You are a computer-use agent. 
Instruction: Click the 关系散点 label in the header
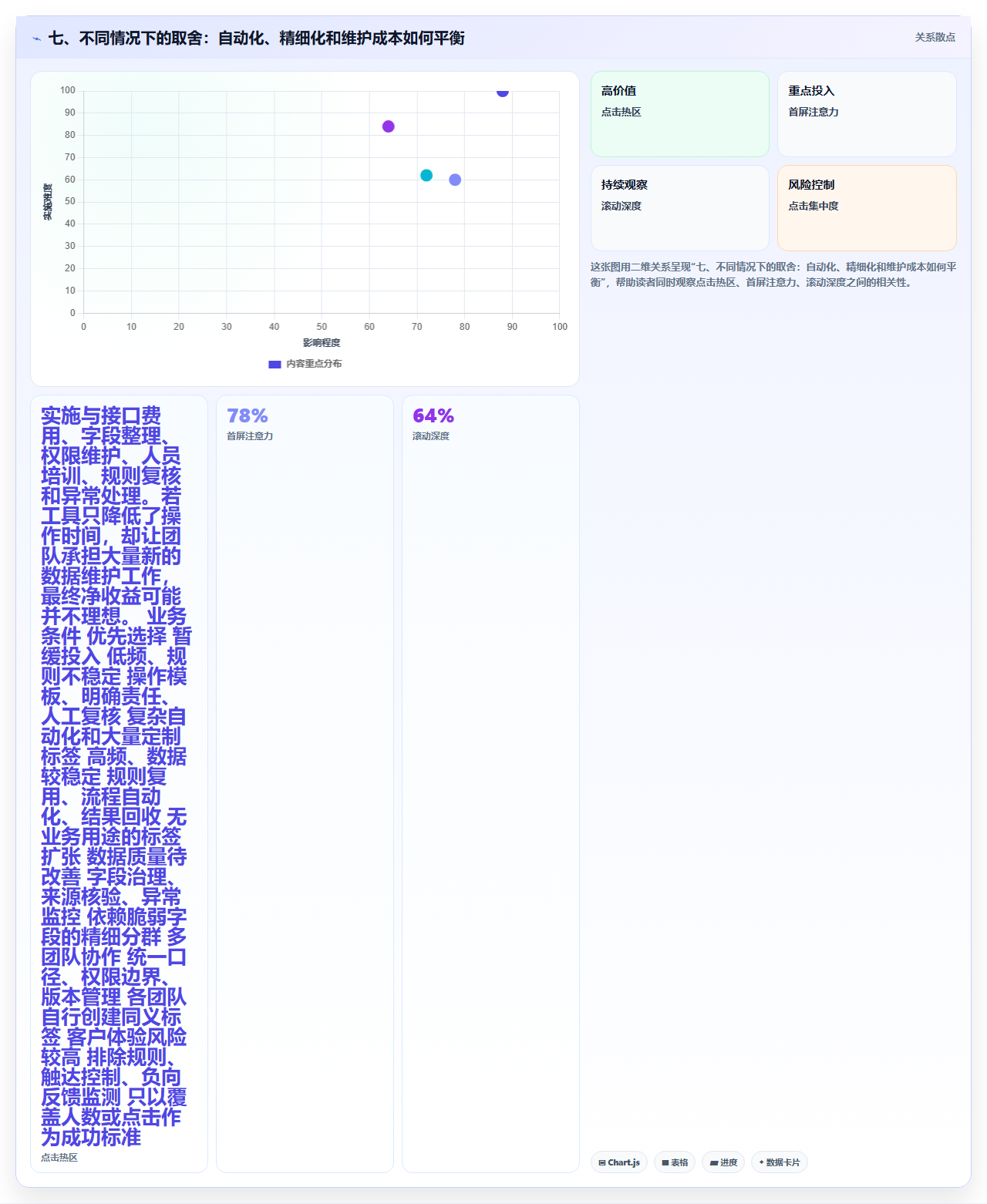click(x=935, y=37)
